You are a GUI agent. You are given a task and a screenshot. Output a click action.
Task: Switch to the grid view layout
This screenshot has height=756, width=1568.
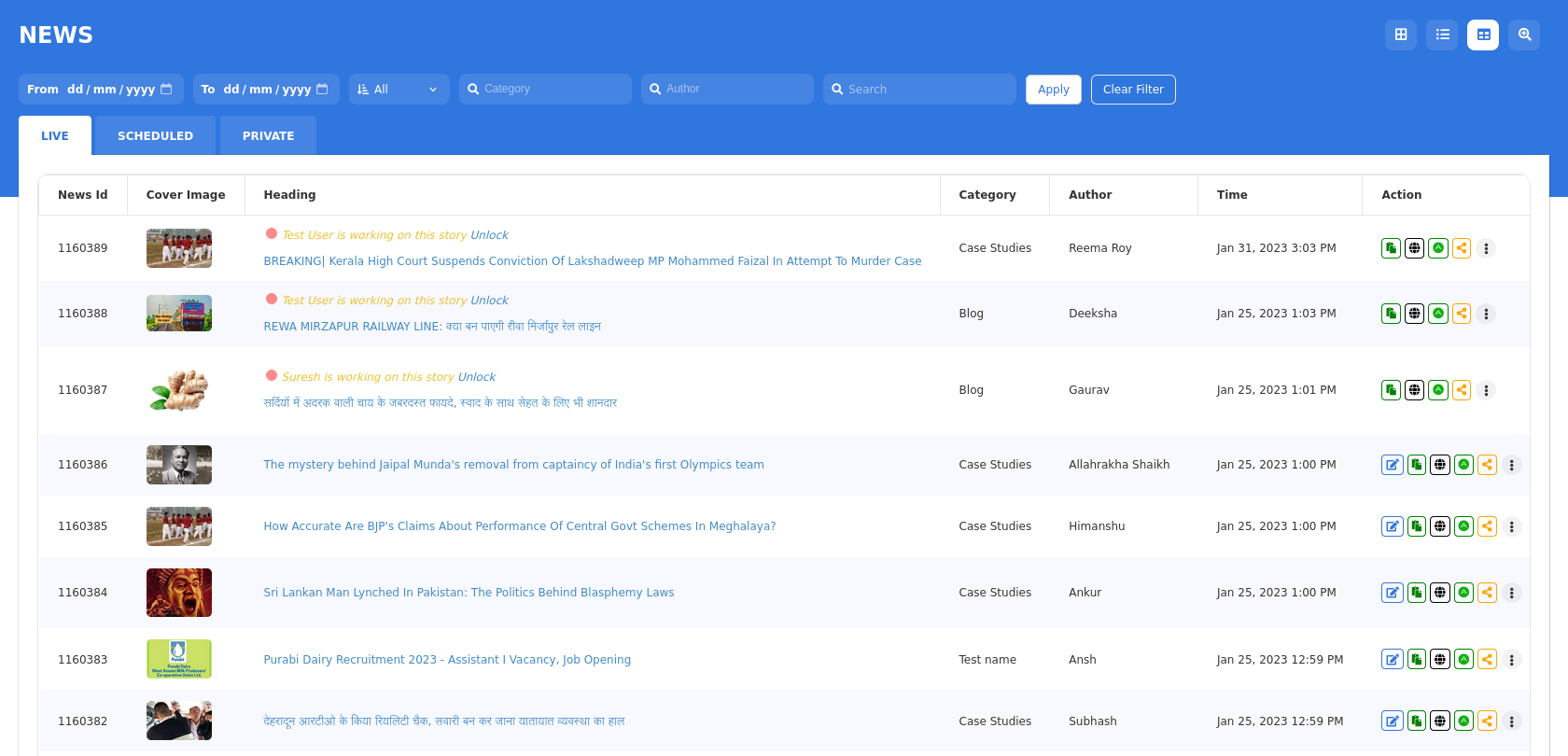point(1400,35)
